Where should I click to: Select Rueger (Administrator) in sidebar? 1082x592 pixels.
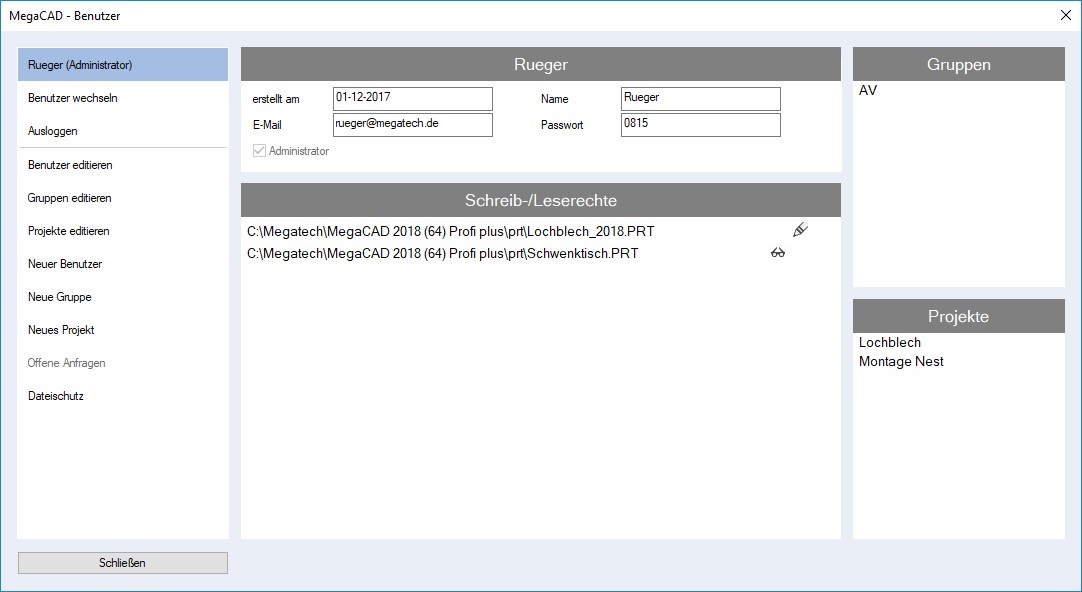(x=123, y=65)
